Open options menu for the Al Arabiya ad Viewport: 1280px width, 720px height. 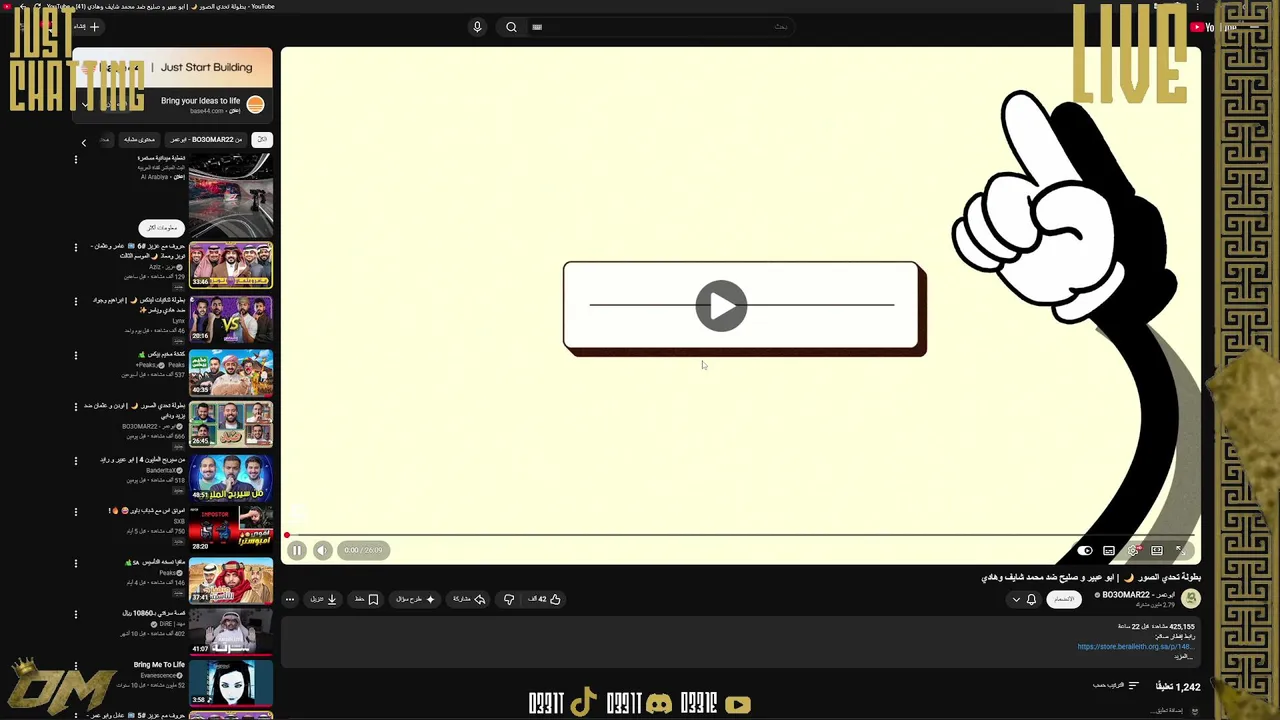76,160
